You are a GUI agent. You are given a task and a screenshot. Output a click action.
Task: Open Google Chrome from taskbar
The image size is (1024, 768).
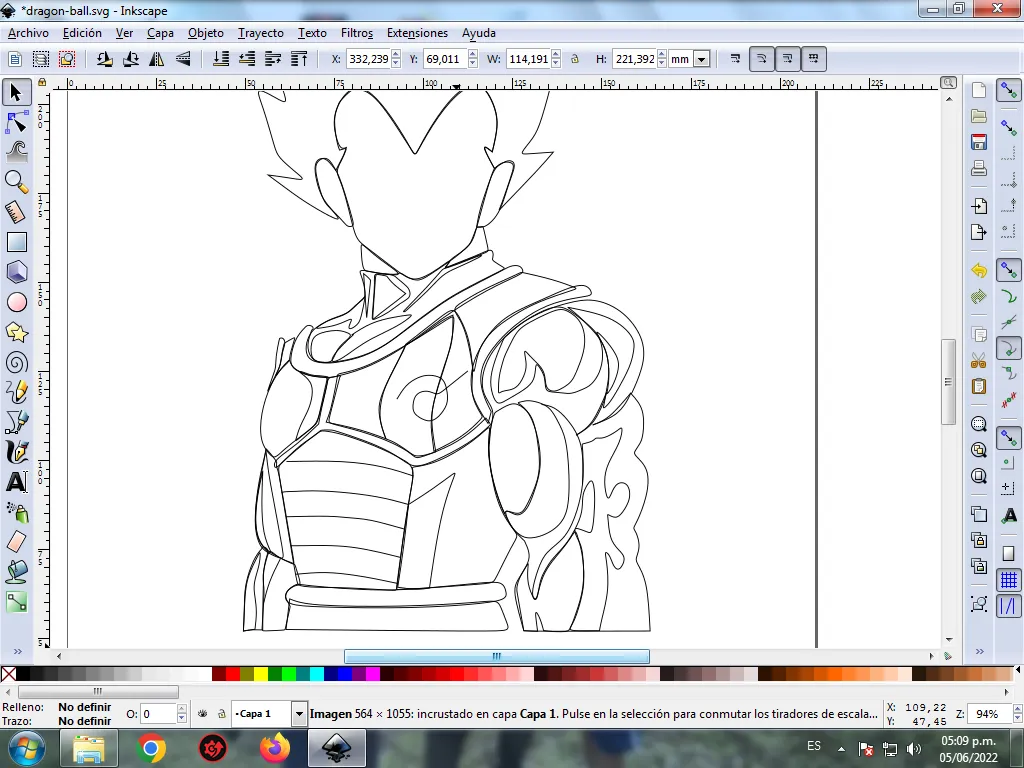151,748
